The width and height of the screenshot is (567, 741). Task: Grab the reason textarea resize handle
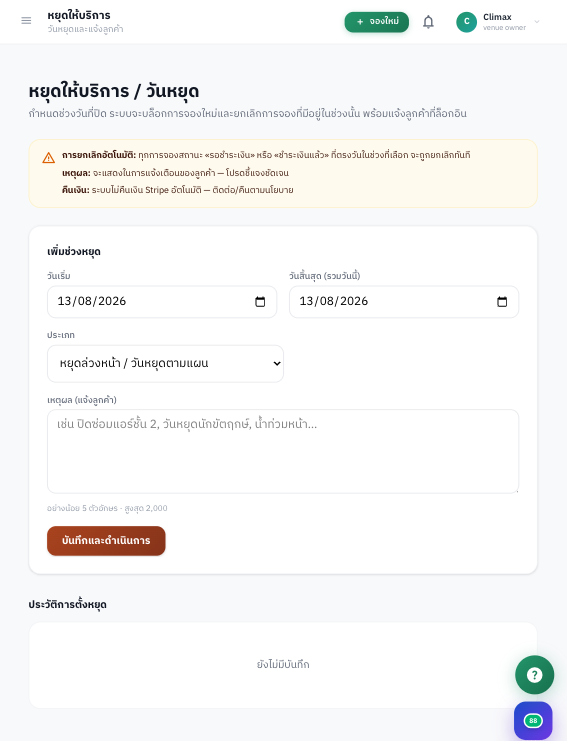(516, 491)
